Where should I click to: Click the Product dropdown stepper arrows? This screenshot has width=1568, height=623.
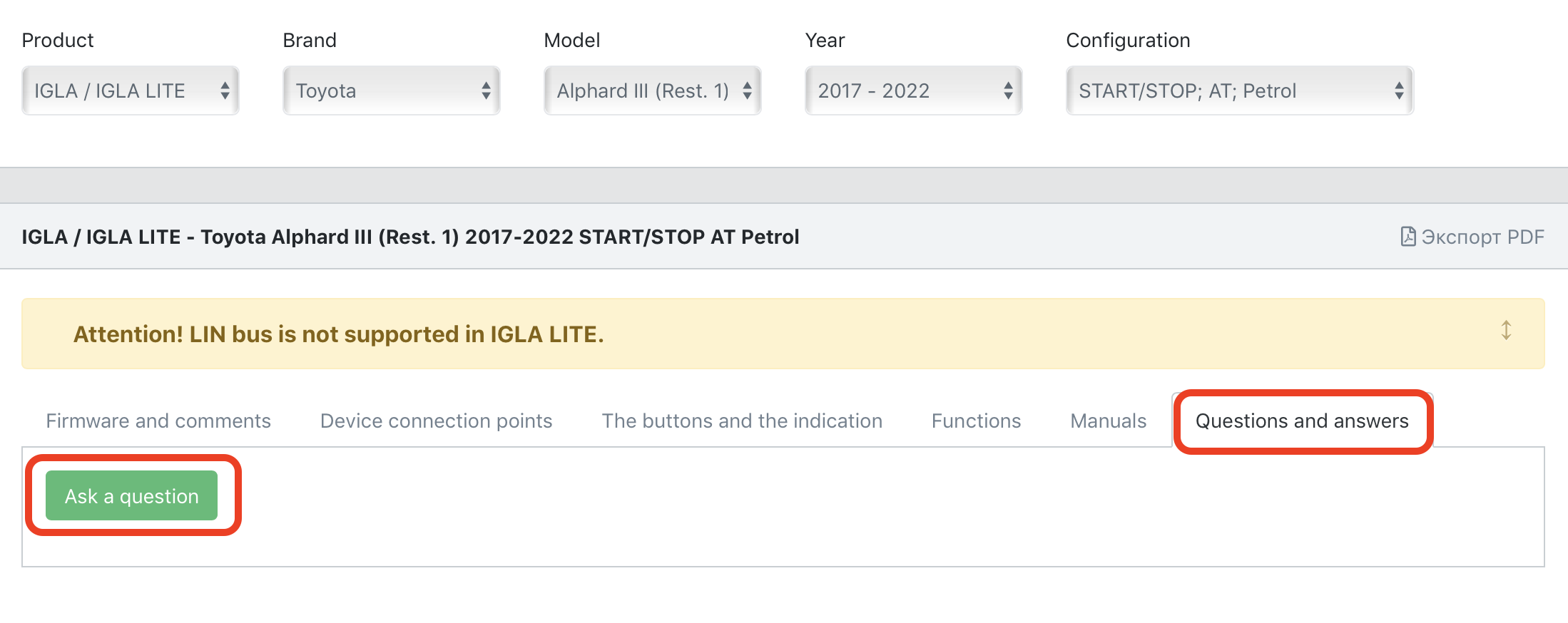(225, 91)
